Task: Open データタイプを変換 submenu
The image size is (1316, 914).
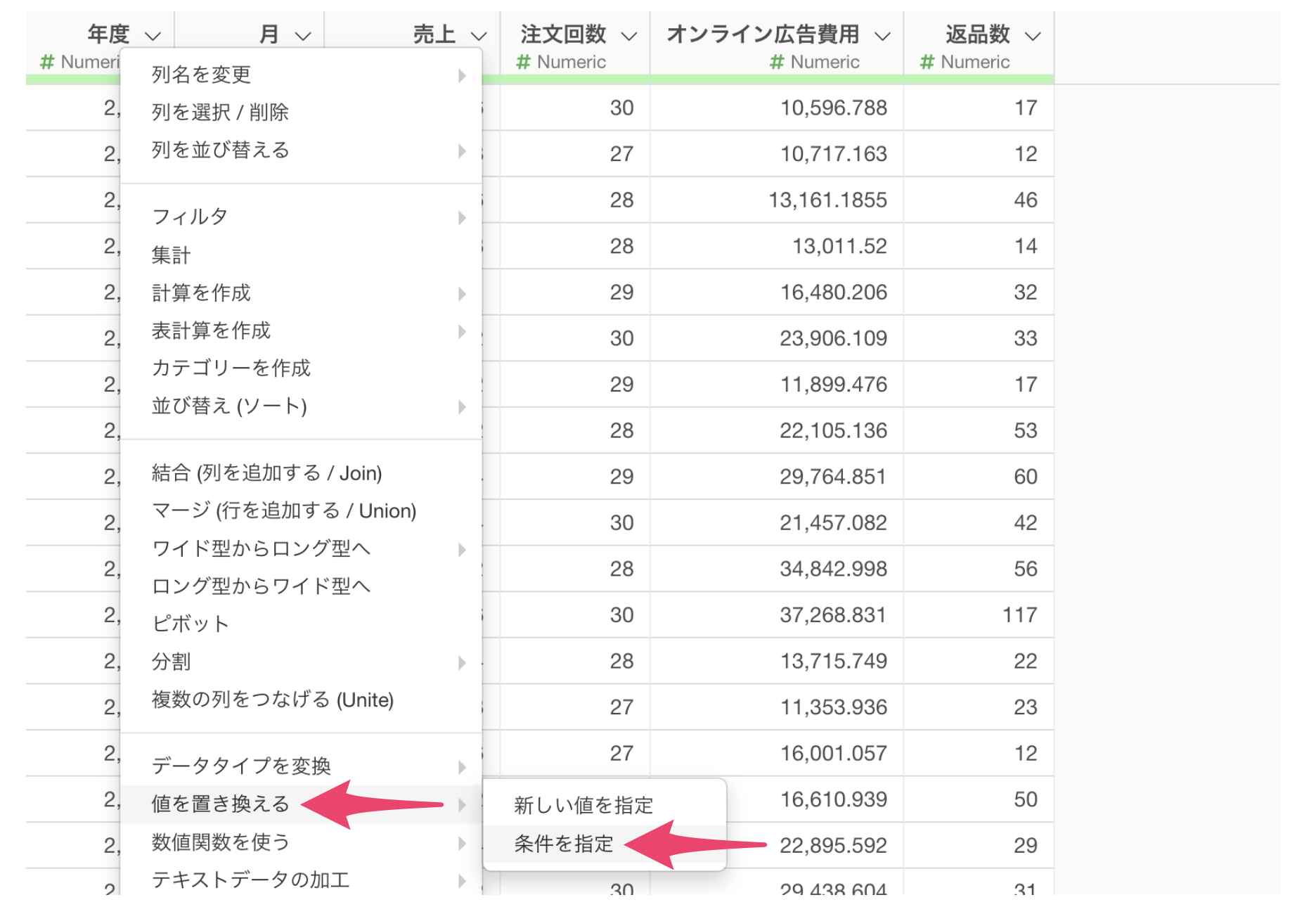Action: point(240,766)
